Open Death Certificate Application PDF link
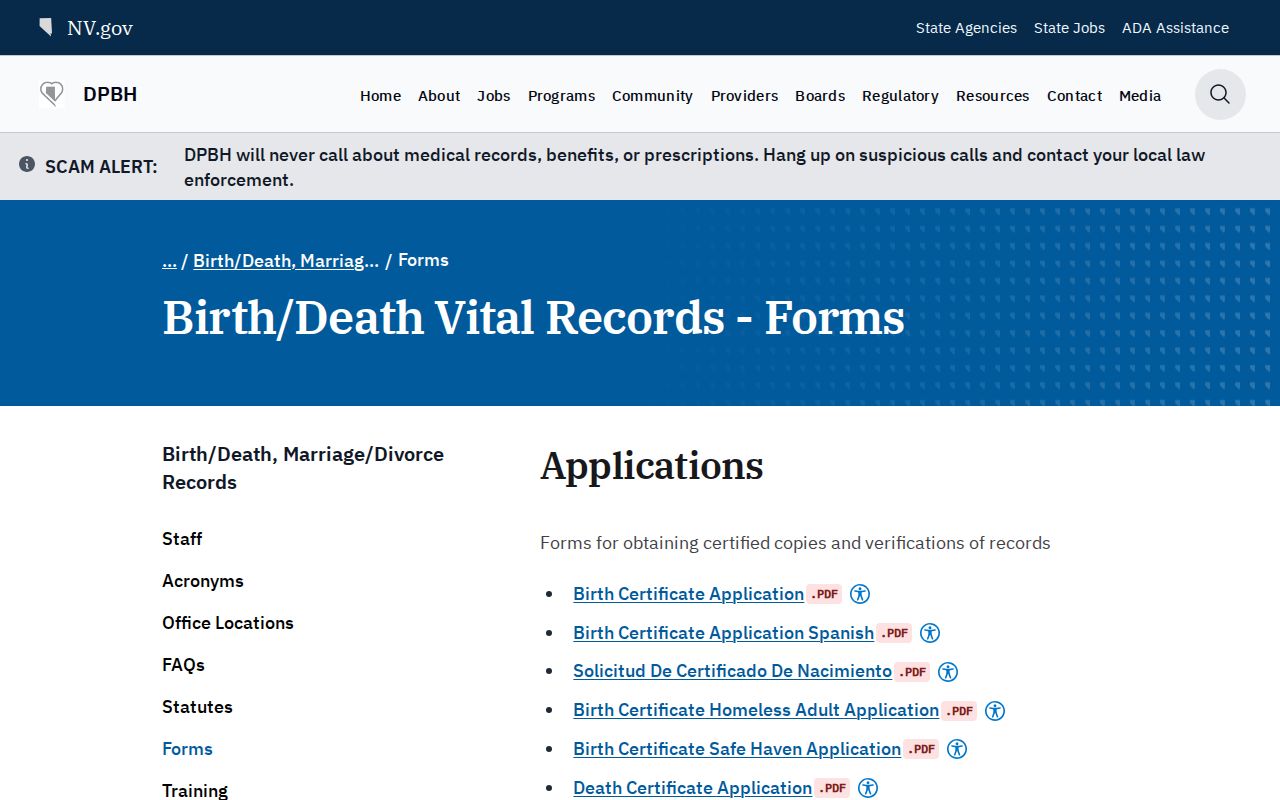The height and width of the screenshot is (800, 1280). click(x=692, y=788)
